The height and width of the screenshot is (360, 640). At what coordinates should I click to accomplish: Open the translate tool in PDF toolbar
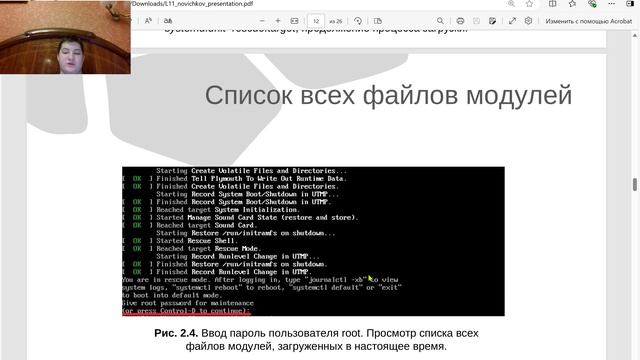(x=168, y=21)
